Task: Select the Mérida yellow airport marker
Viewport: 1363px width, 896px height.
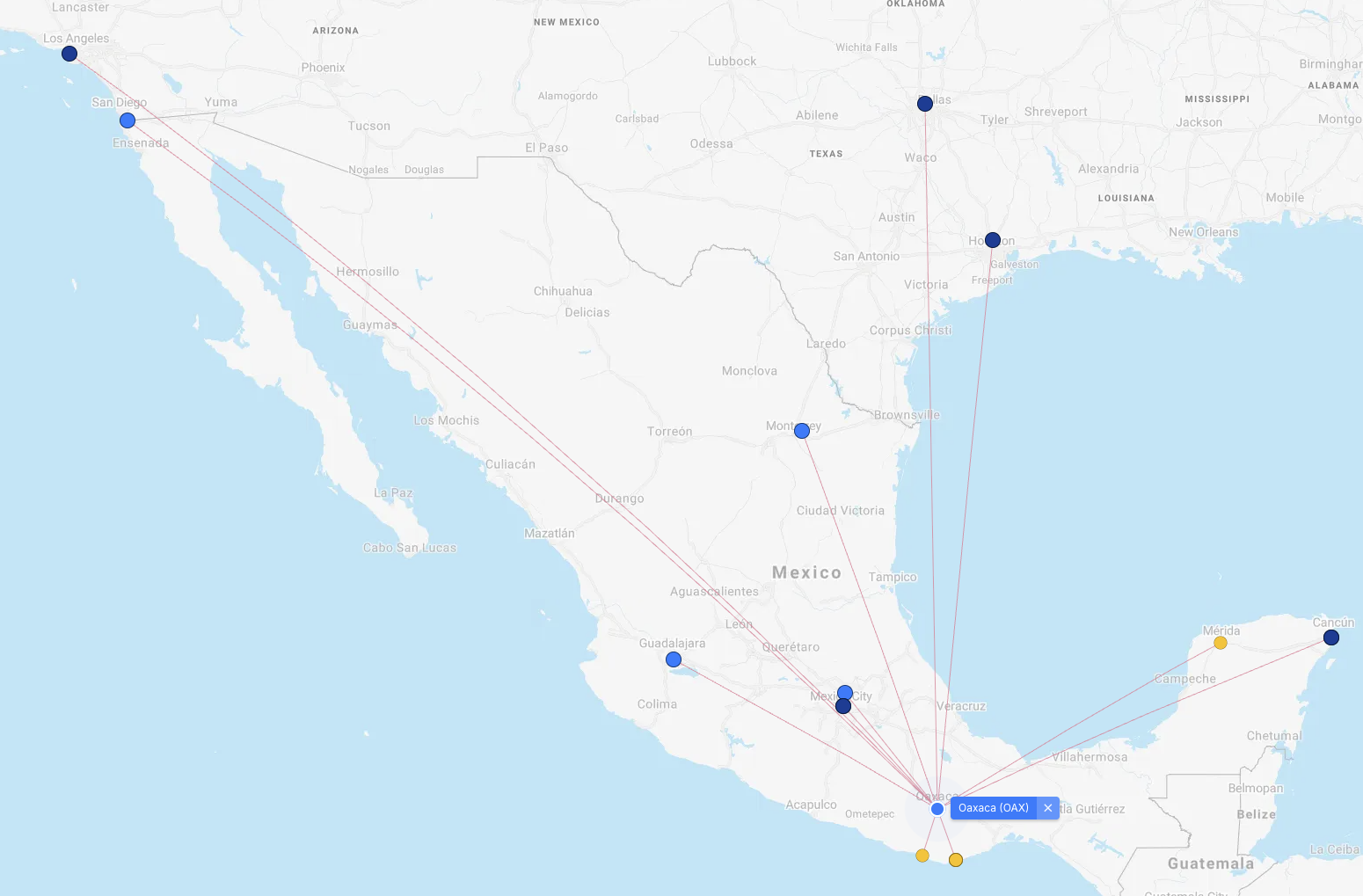Action: pos(1221,642)
